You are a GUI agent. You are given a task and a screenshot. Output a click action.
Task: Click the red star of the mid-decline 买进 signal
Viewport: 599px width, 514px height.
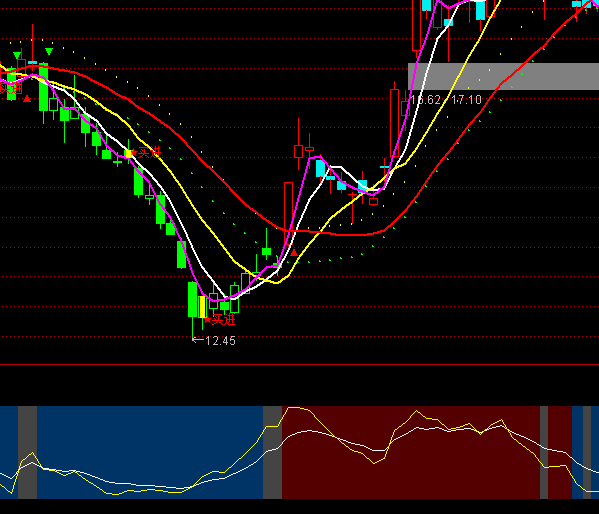point(134,153)
